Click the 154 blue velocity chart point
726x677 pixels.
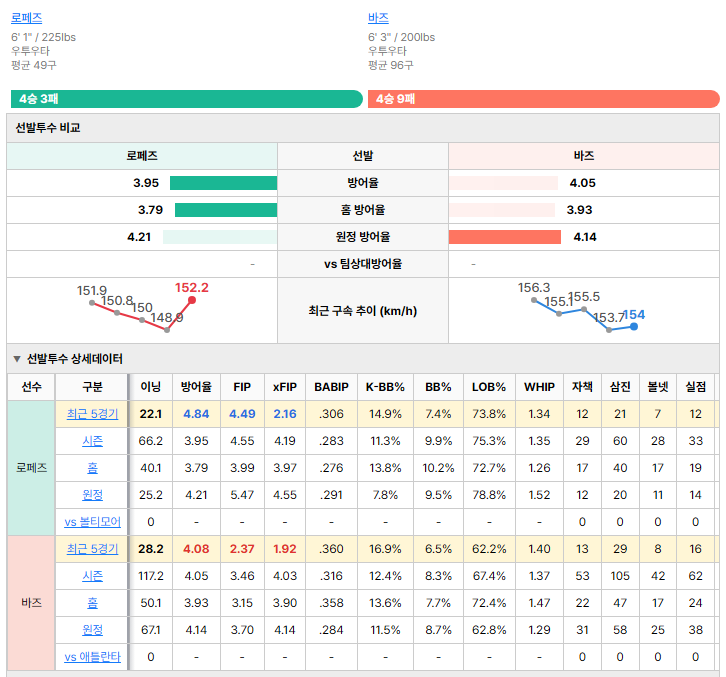[634, 326]
